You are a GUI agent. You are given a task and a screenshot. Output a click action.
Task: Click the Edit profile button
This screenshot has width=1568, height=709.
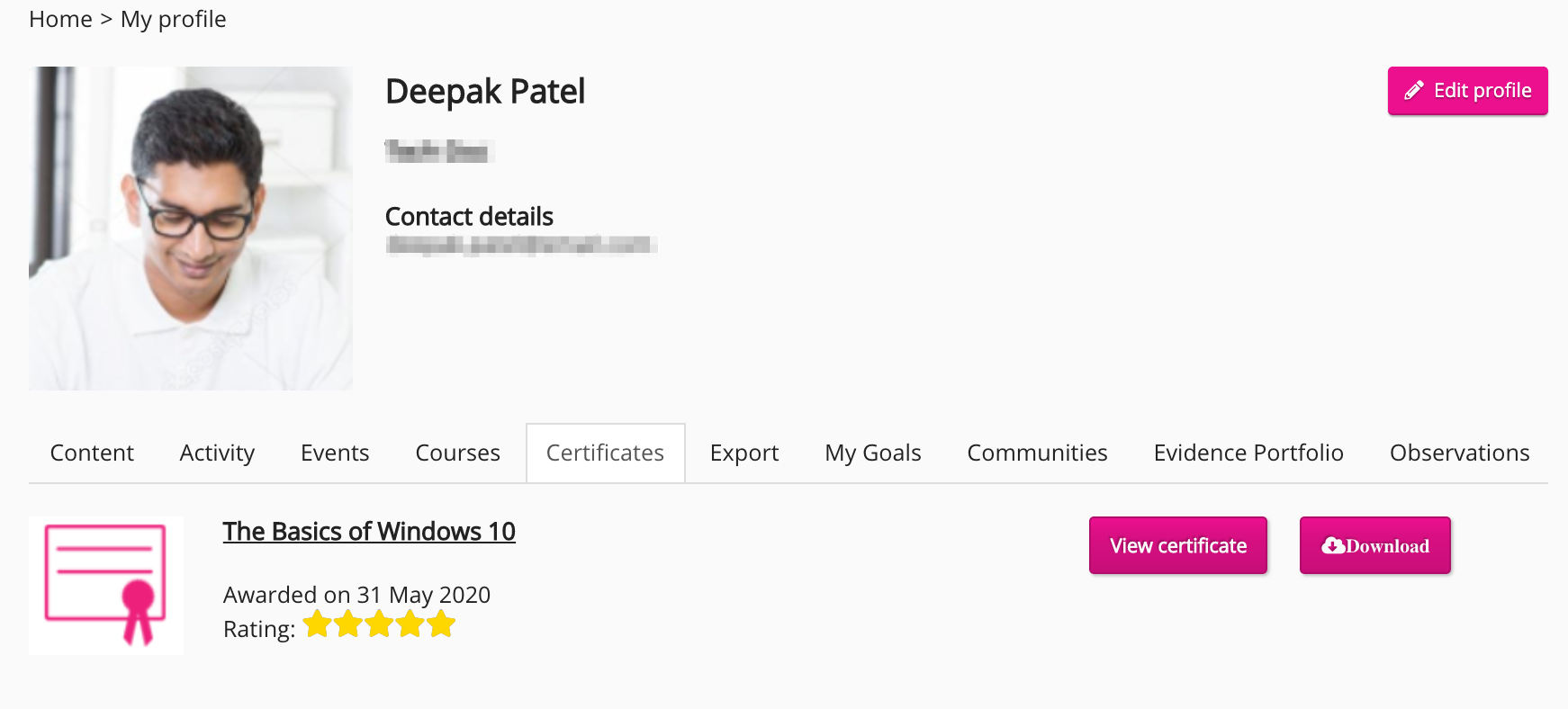[1467, 90]
